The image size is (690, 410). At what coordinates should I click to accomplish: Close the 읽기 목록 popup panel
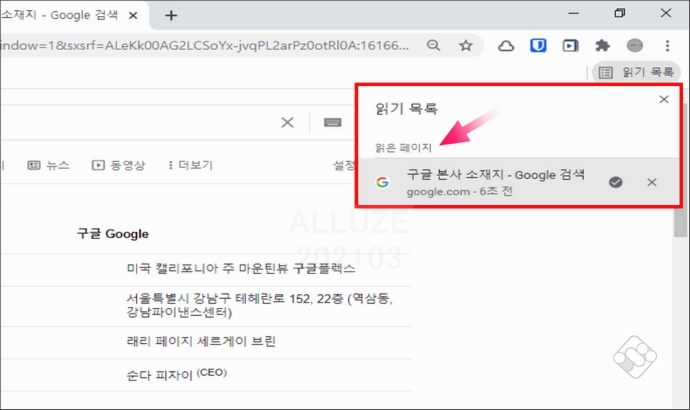(664, 99)
